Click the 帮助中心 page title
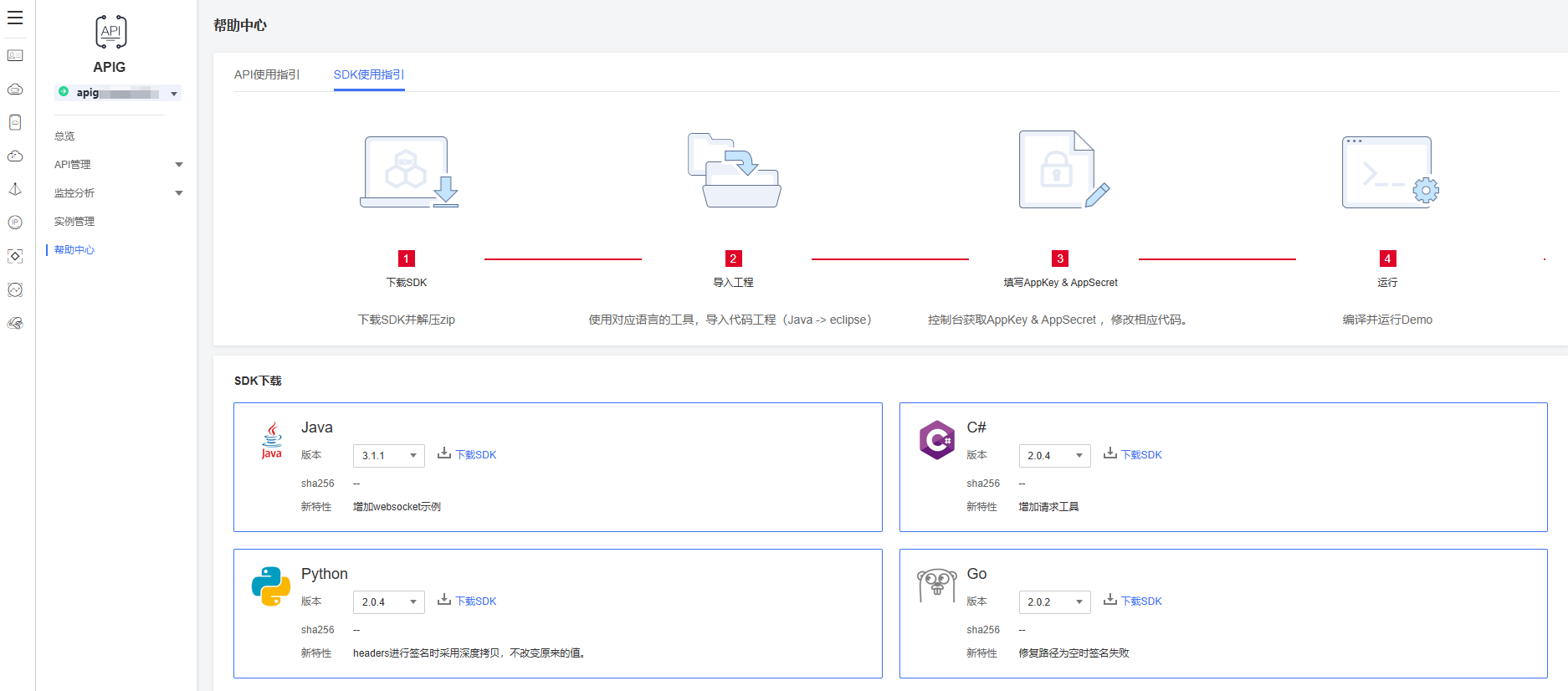Viewport: 1568px width, 691px height. pos(240,26)
